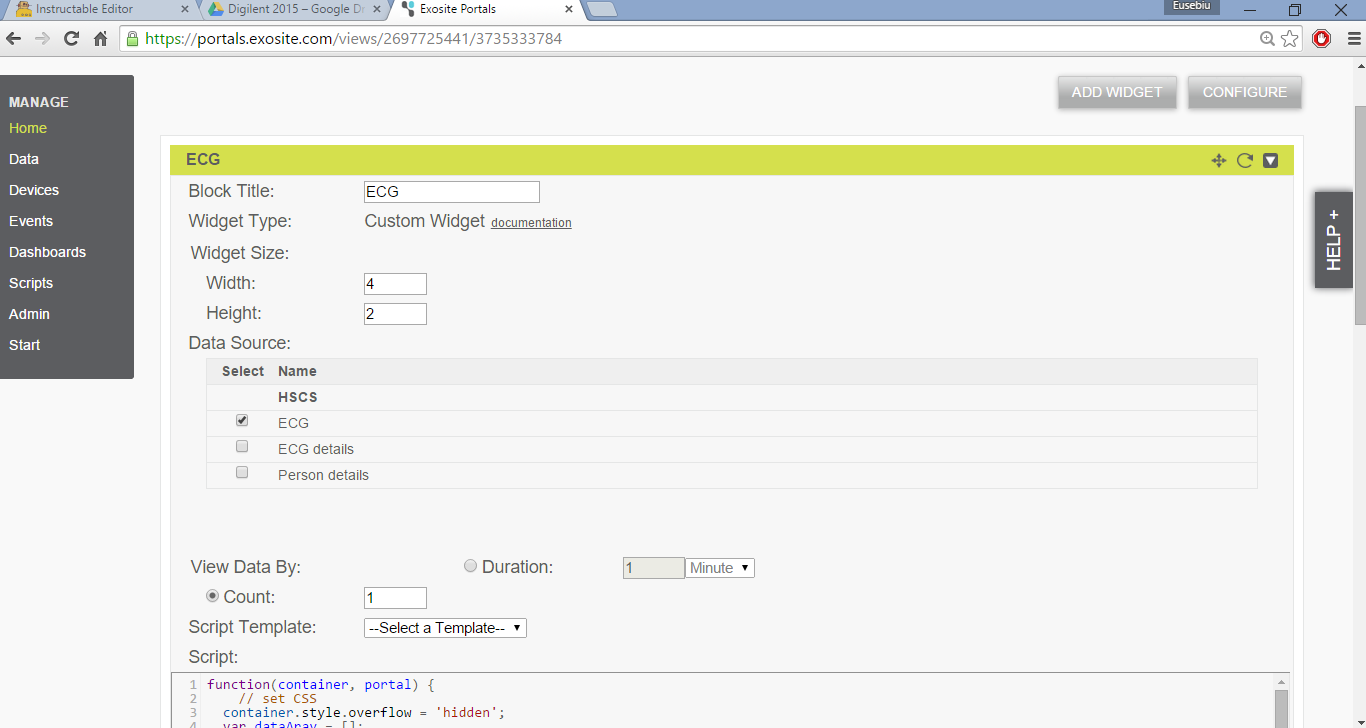Click the ADD WIDGET button
This screenshot has width=1366, height=728.
coord(1117,92)
